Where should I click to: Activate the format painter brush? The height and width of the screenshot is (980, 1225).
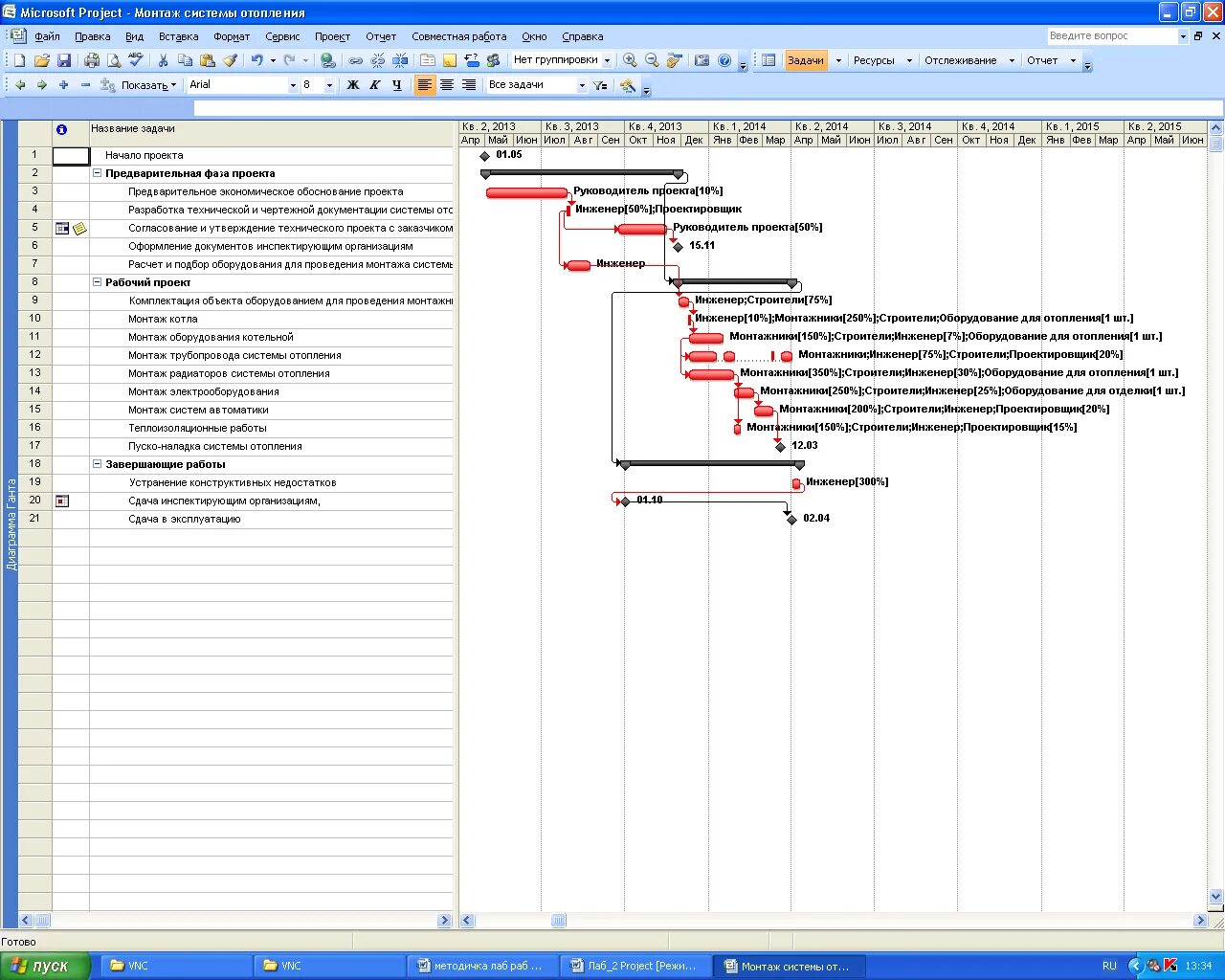[230, 60]
